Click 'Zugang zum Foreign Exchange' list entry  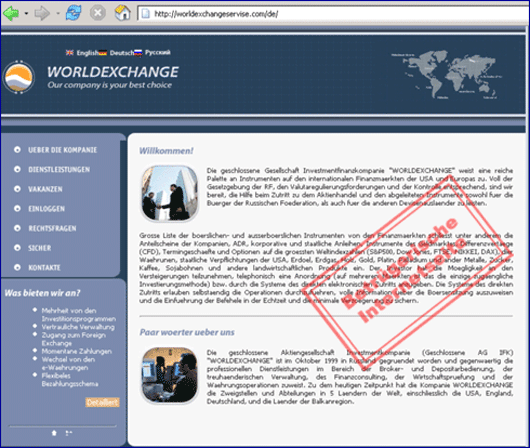click(74, 339)
